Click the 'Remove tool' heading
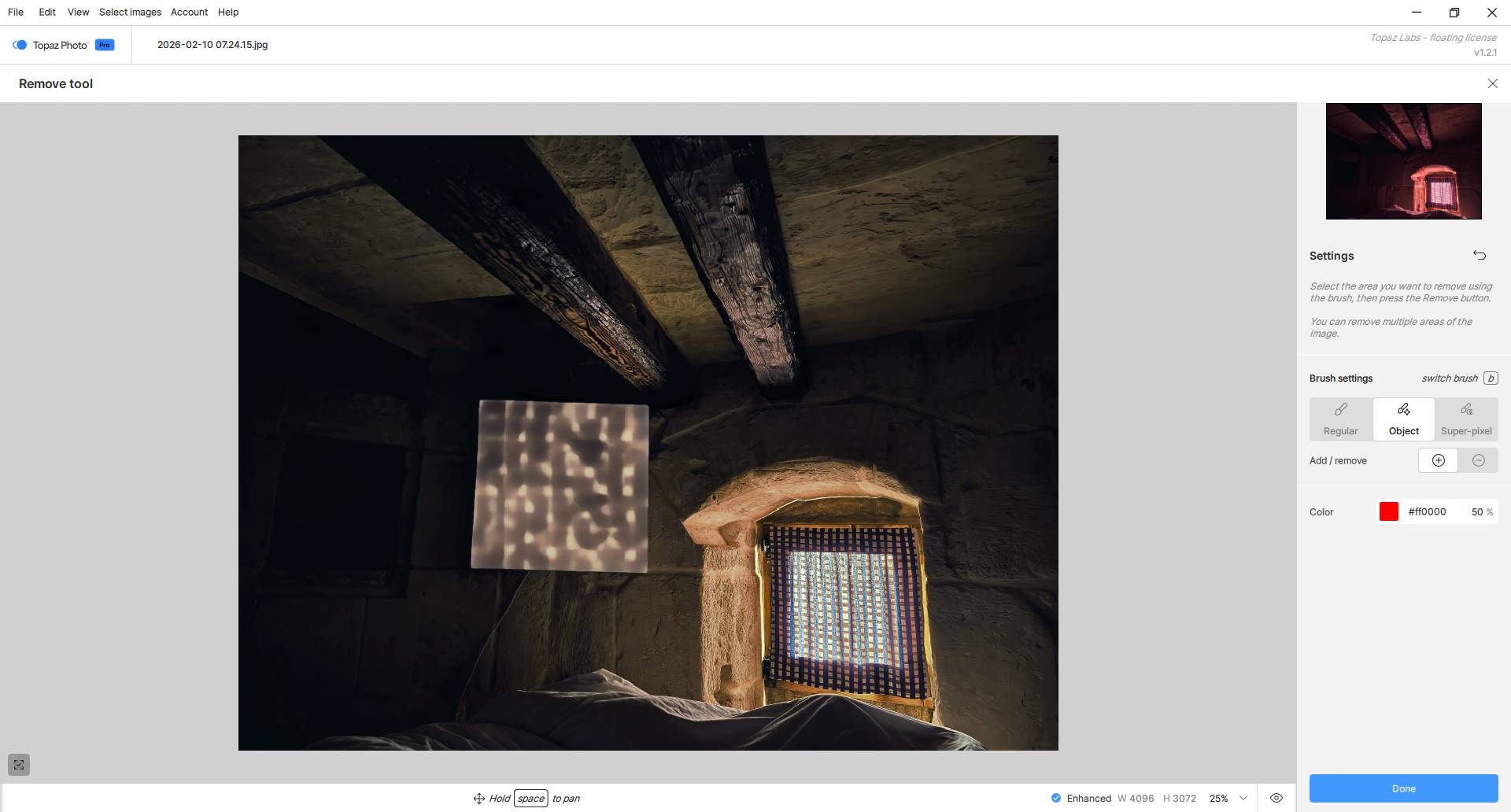Image resolution: width=1511 pixels, height=812 pixels. click(56, 83)
